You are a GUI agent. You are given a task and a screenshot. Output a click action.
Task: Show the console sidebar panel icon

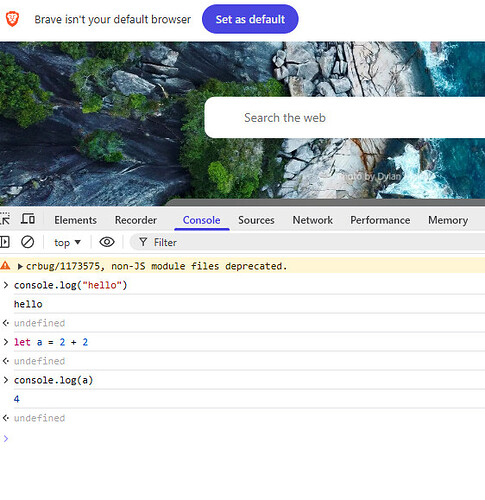coord(5,242)
